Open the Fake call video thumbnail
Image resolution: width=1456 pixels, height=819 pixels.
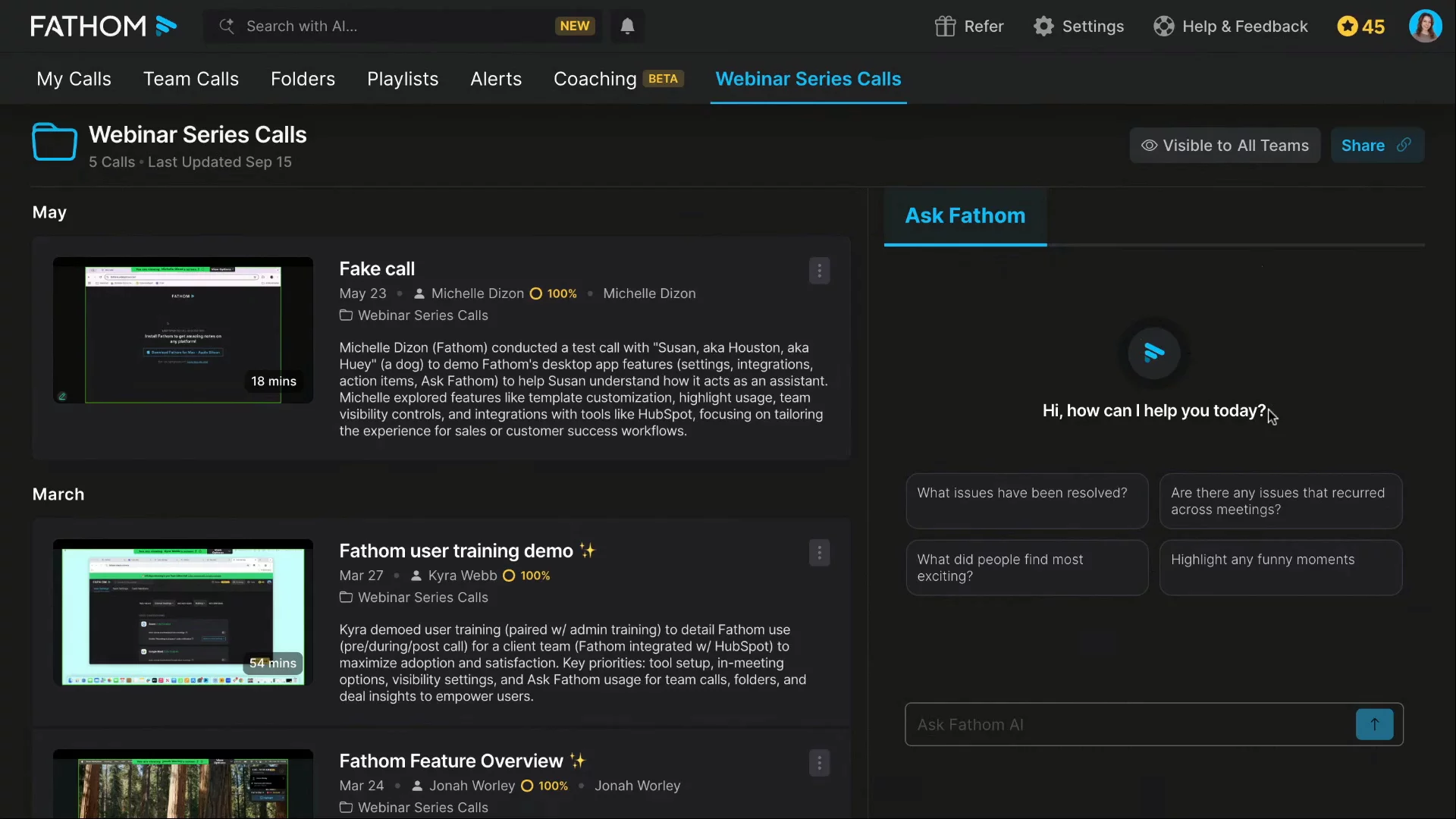(183, 331)
